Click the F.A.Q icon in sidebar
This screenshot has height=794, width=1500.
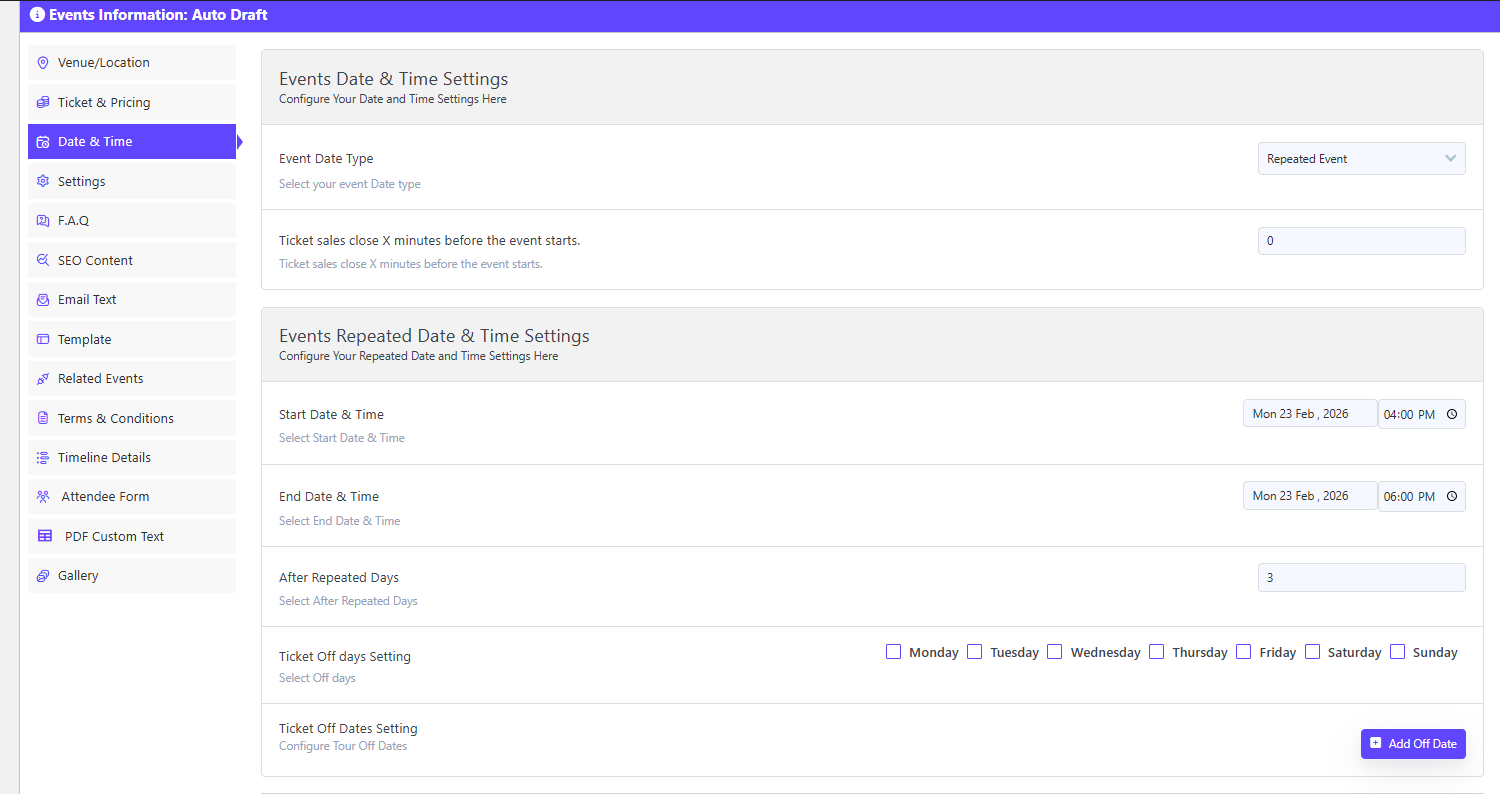[42, 221]
